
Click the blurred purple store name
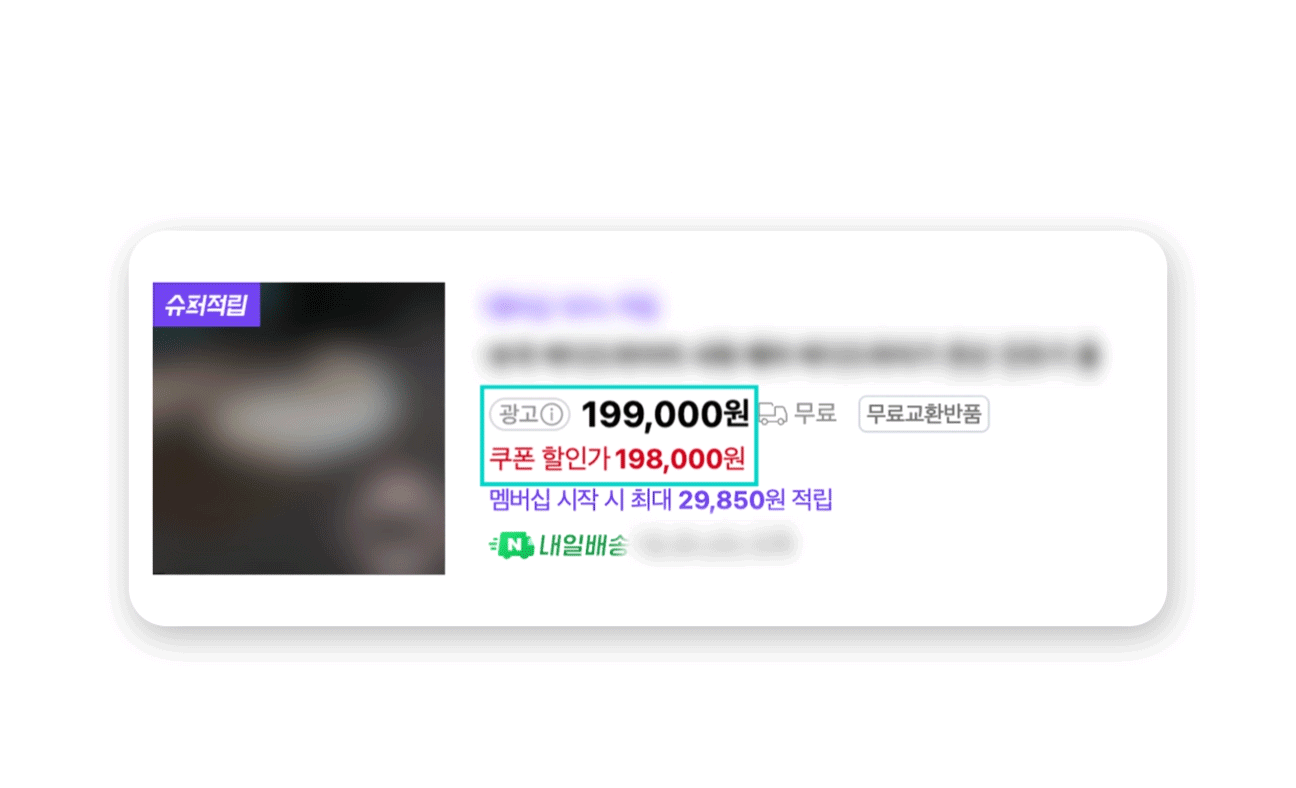[571, 307]
